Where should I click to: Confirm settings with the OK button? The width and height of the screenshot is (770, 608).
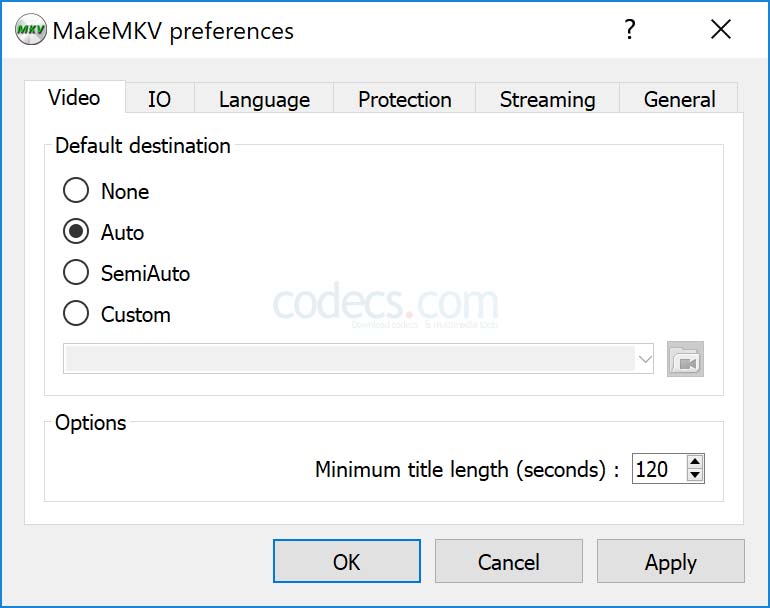[x=347, y=561]
